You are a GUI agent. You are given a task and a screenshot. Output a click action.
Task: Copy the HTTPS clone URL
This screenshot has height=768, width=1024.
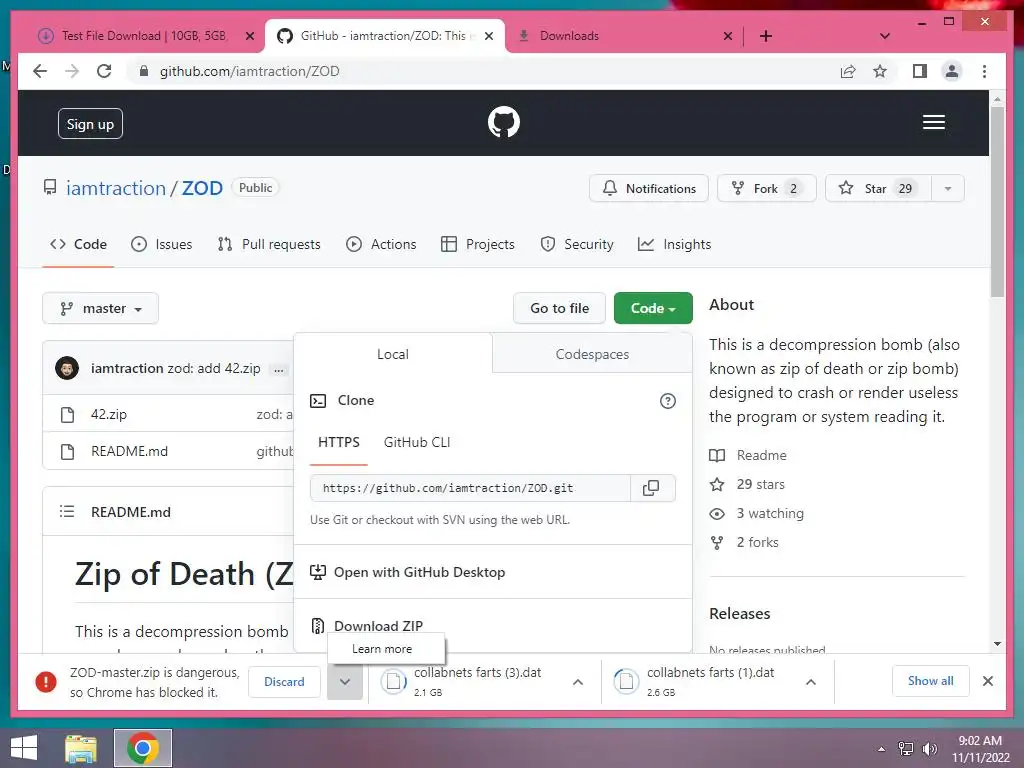click(651, 488)
